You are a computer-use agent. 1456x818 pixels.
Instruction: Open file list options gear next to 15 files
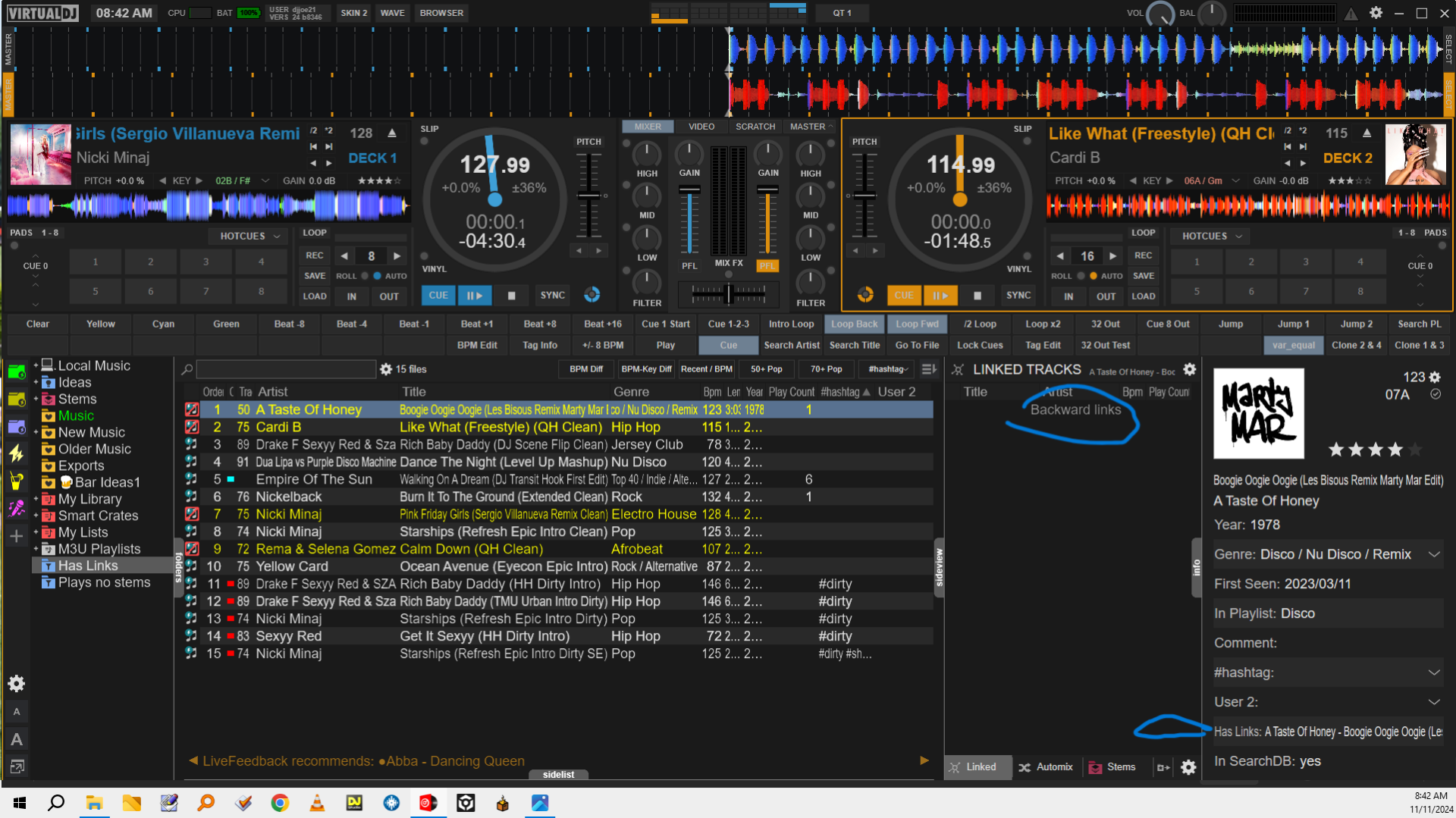[x=386, y=369]
